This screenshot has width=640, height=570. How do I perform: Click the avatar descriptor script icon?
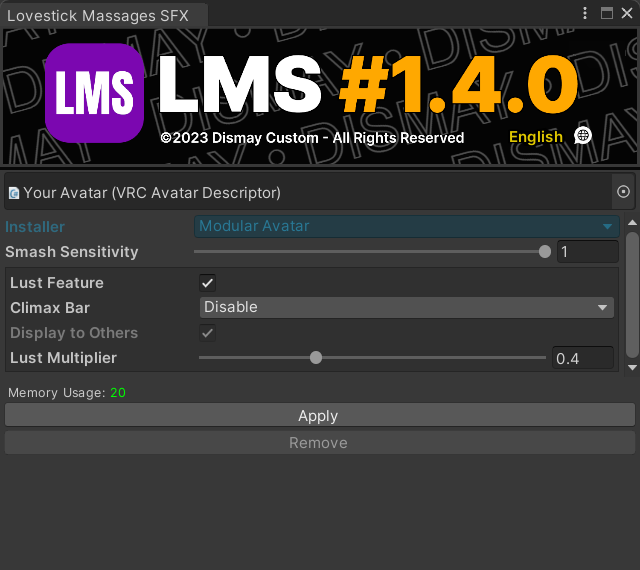pos(14,193)
